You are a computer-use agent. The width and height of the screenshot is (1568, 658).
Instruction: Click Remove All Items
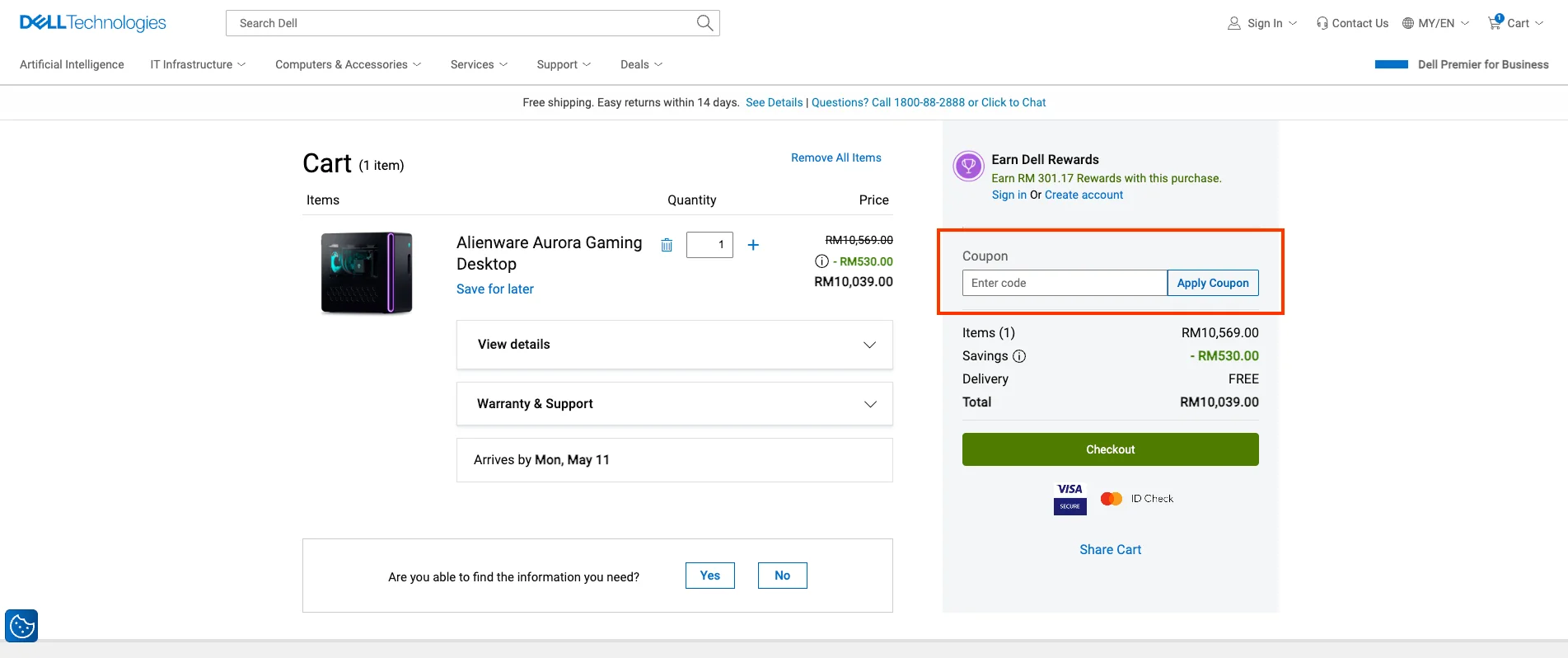(835, 157)
